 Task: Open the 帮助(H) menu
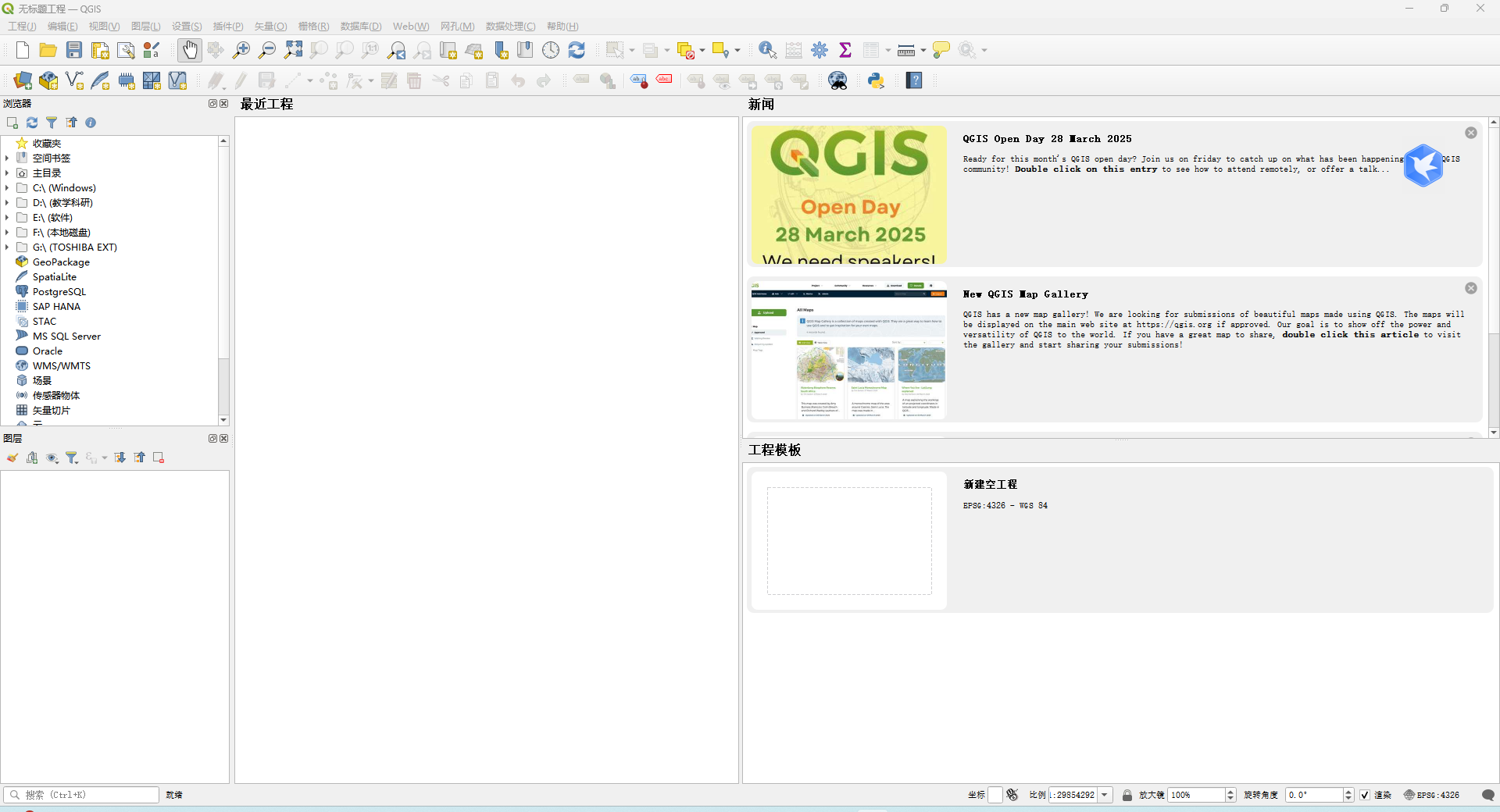(x=562, y=26)
